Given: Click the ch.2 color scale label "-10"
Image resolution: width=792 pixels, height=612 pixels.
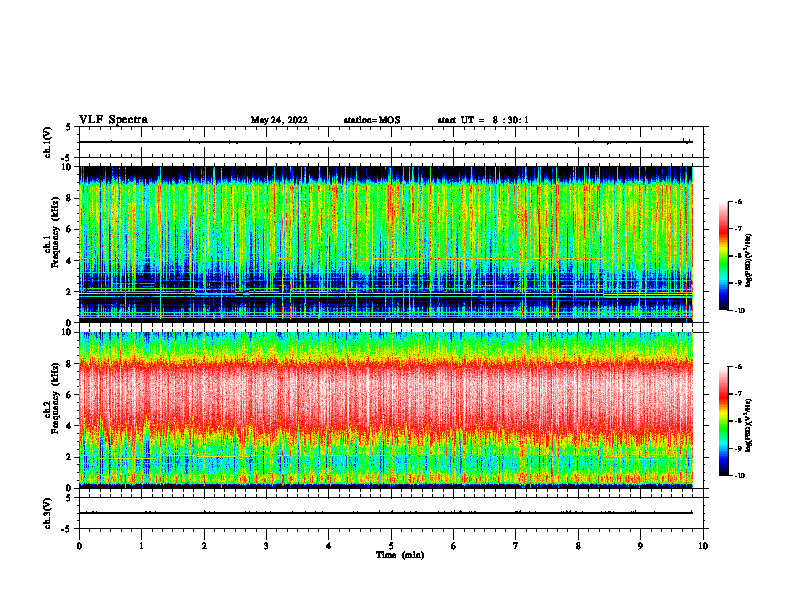Looking at the screenshot, I should (x=739, y=476).
